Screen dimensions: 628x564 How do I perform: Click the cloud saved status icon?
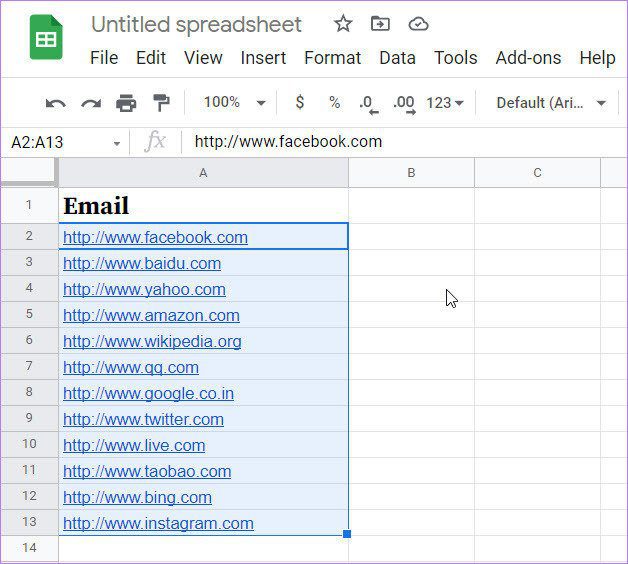coord(419,24)
